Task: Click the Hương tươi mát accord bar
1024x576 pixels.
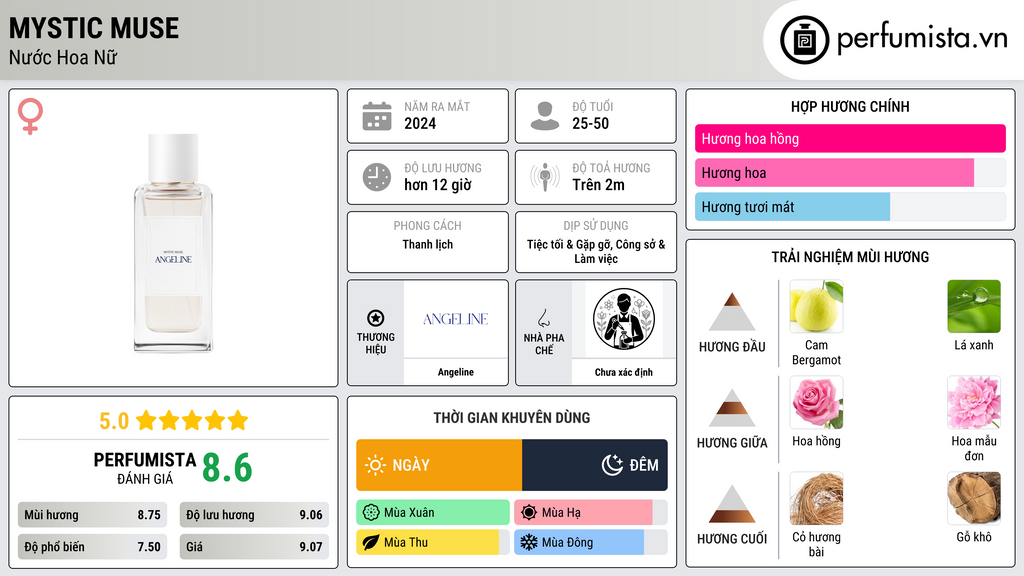Action: (850, 206)
